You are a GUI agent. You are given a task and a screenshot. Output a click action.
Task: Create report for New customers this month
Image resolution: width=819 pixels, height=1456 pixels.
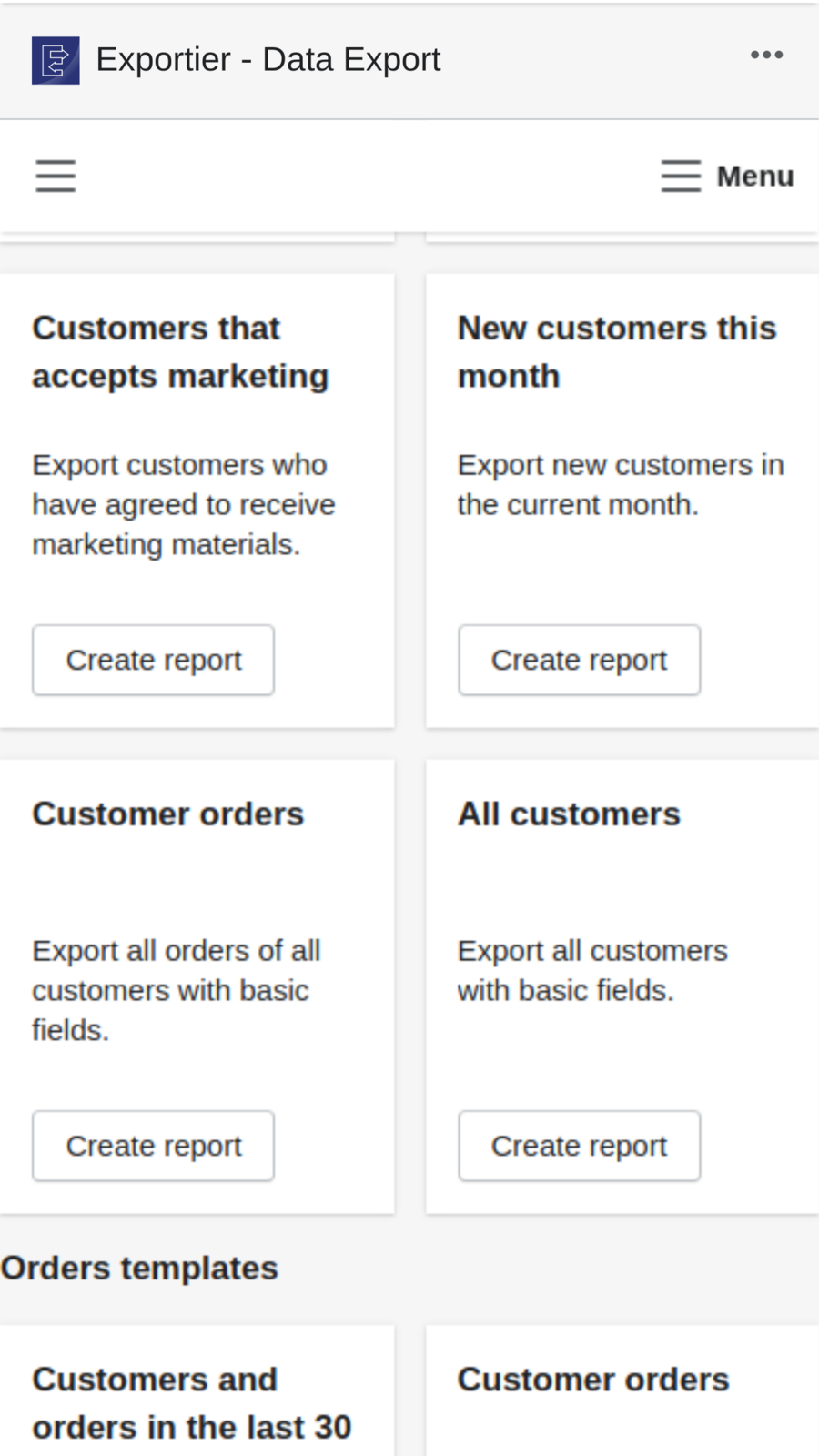click(x=579, y=659)
